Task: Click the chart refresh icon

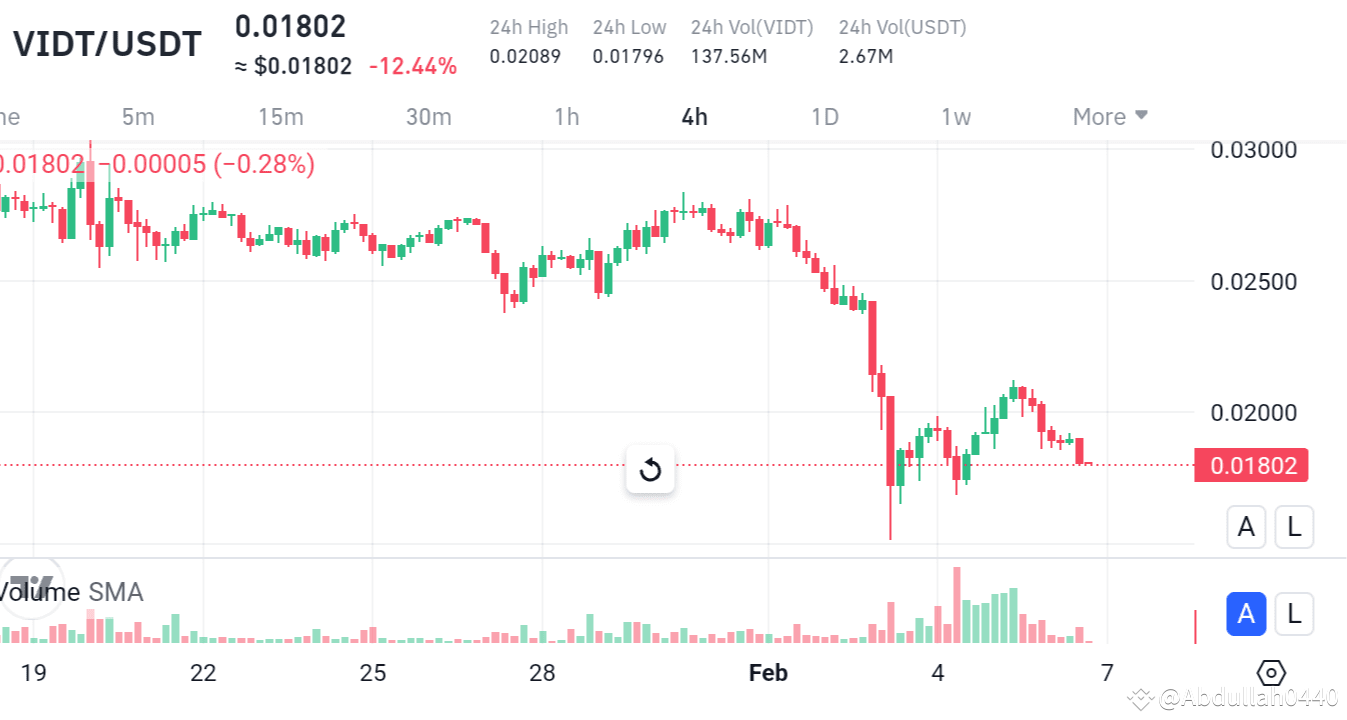Action: [x=650, y=469]
